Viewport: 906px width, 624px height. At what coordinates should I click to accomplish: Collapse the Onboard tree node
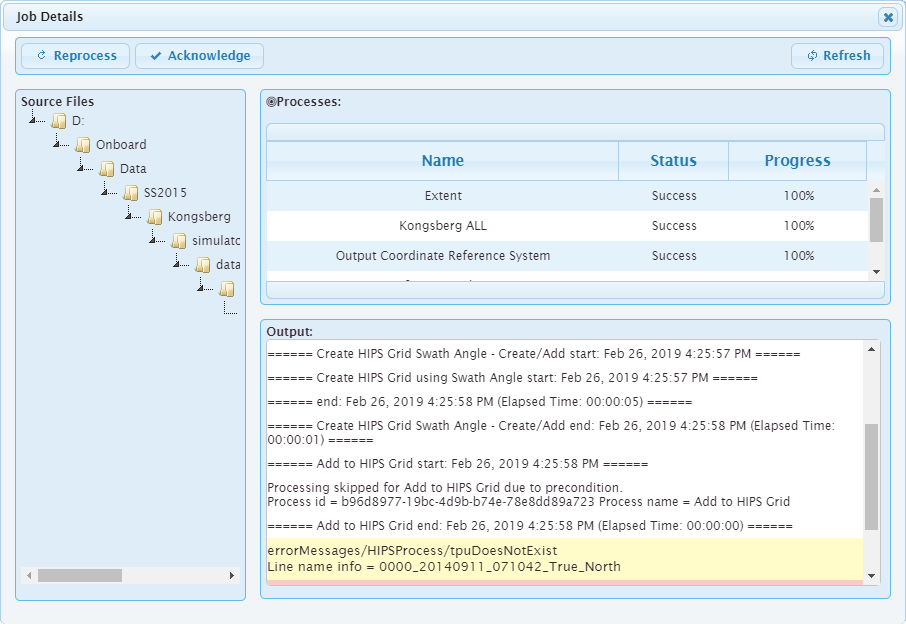tap(57, 145)
